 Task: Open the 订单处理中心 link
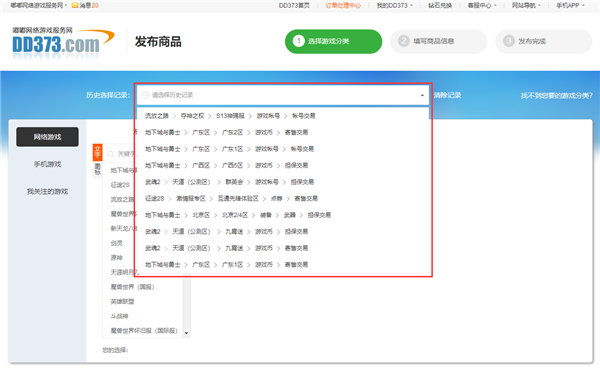(x=343, y=5)
